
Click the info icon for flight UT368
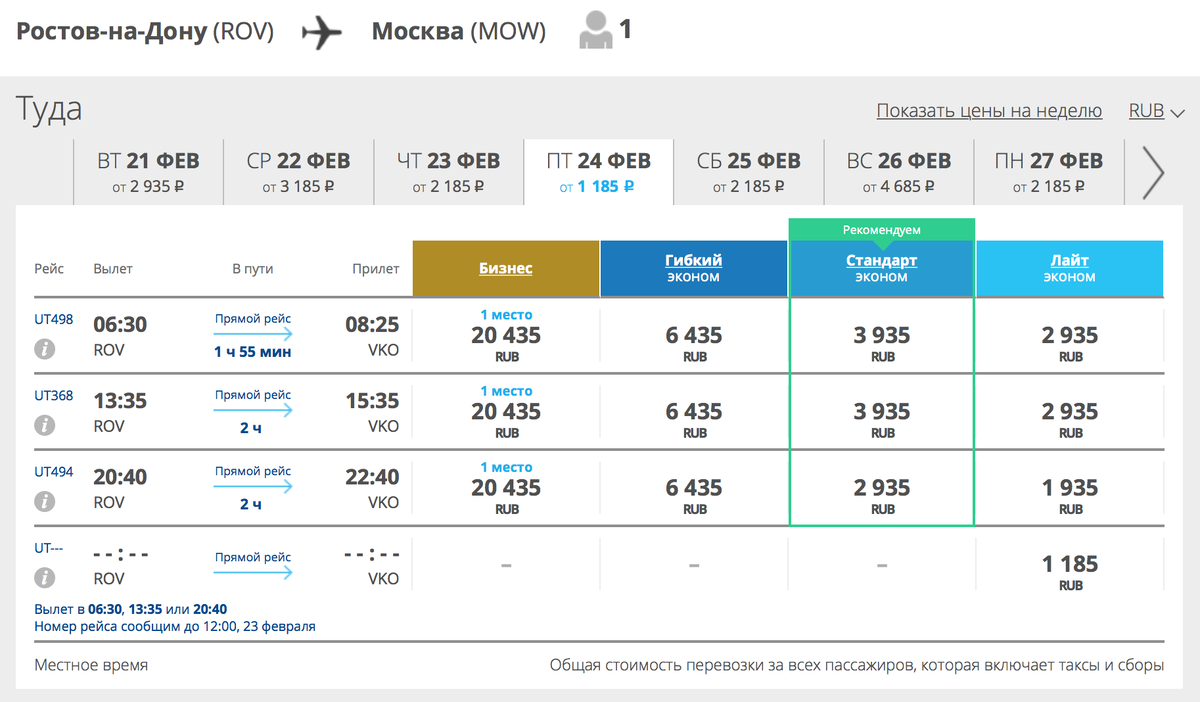tap(45, 425)
